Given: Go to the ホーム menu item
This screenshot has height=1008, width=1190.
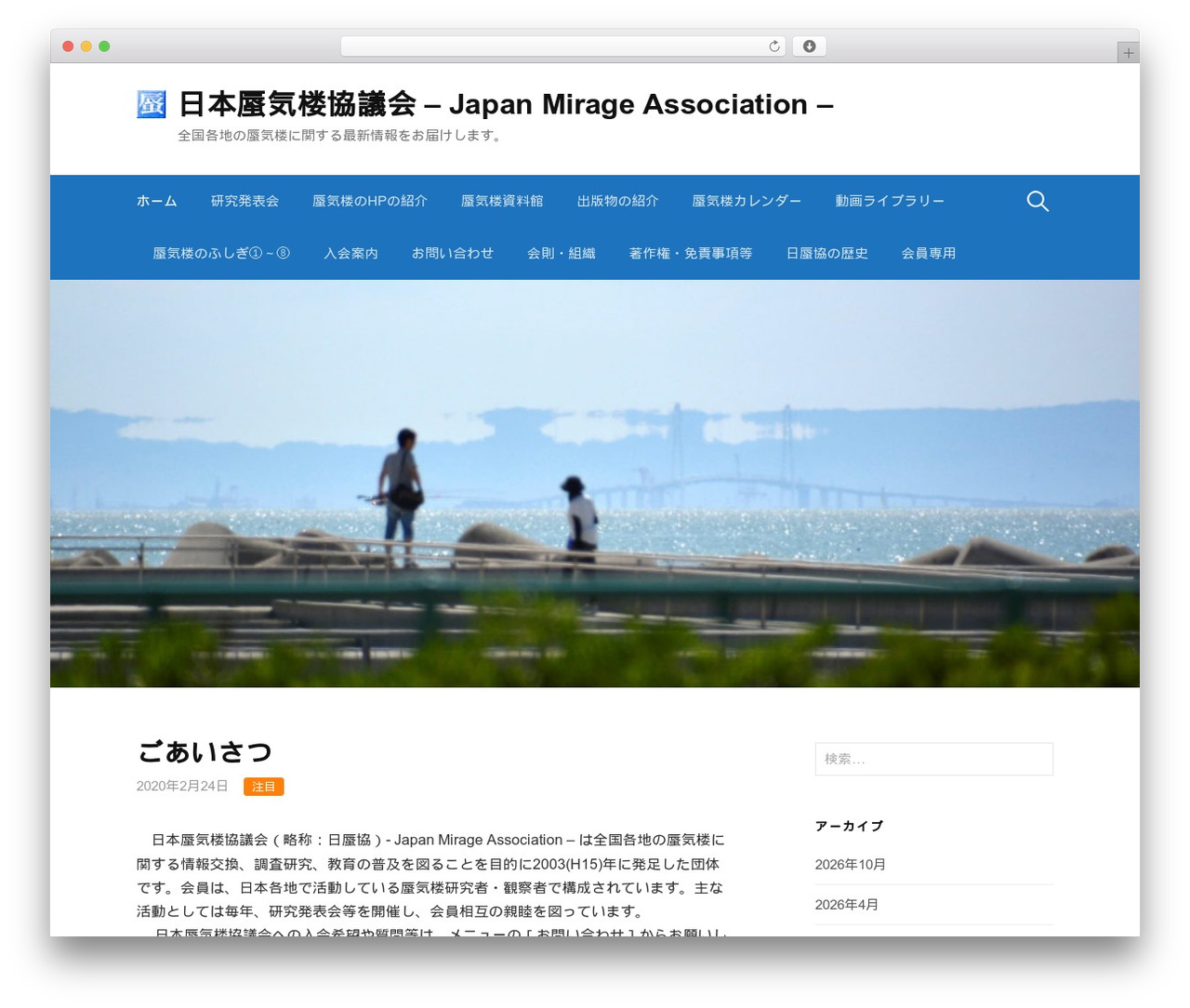Looking at the screenshot, I should [x=157, y=201].
